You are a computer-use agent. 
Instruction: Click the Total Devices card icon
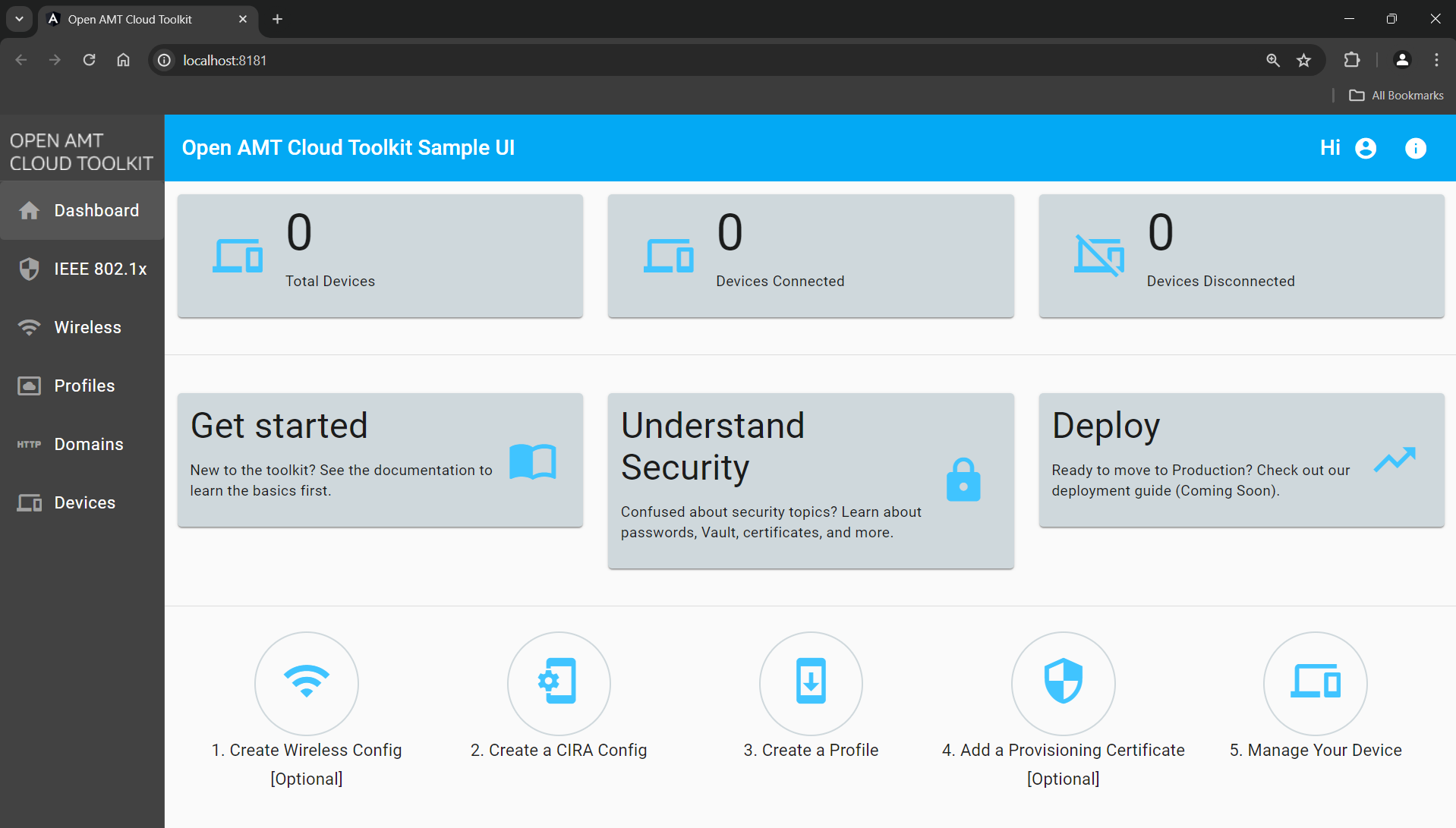[238, 256]
